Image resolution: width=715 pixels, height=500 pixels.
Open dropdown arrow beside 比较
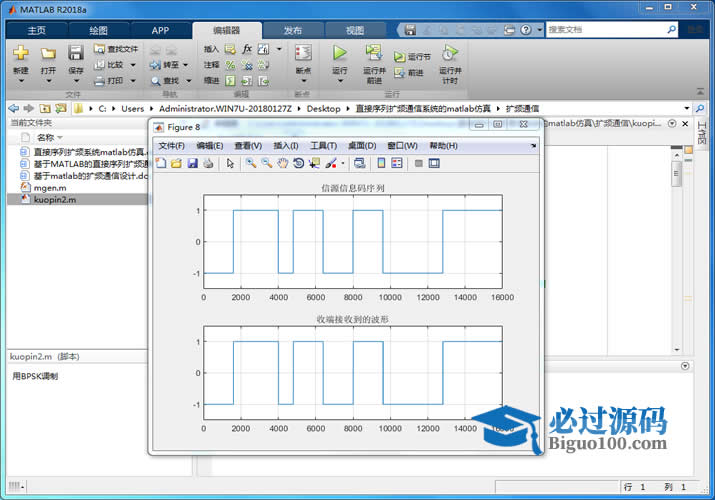[133, 65]
